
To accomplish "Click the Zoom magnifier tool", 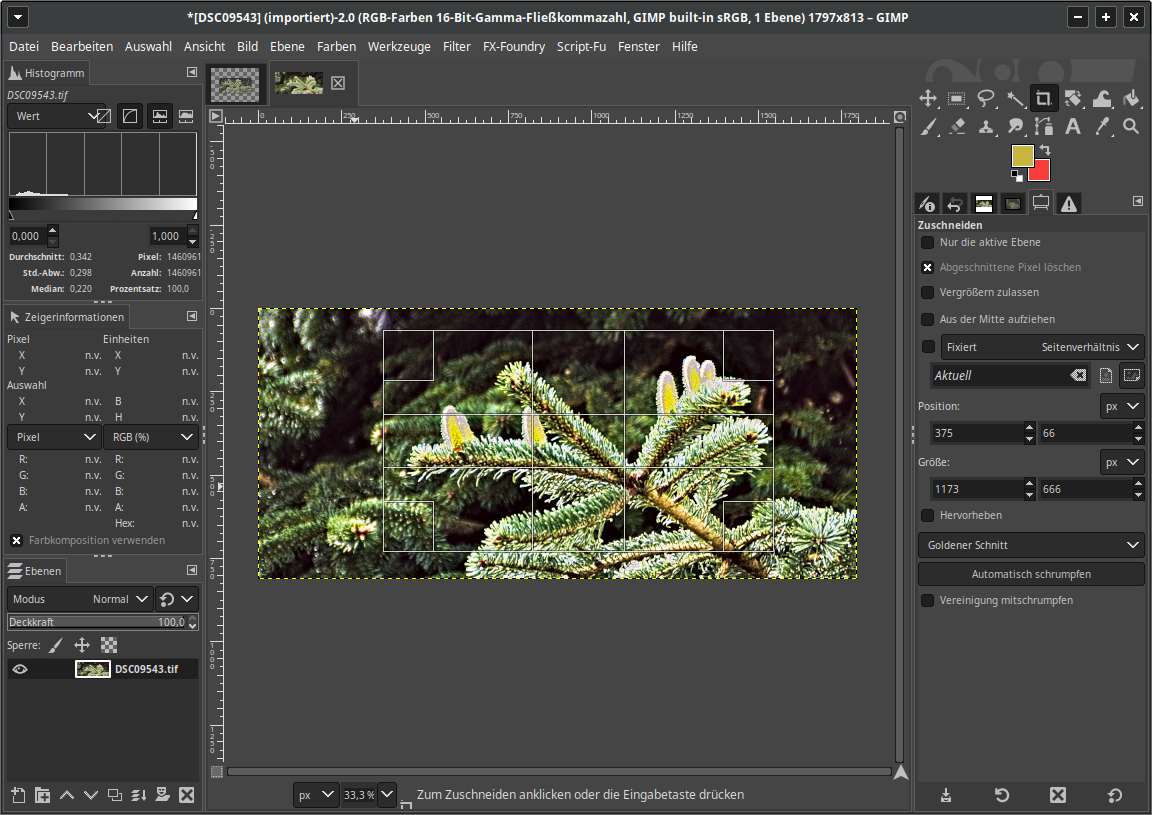I will coord(1131,127).
